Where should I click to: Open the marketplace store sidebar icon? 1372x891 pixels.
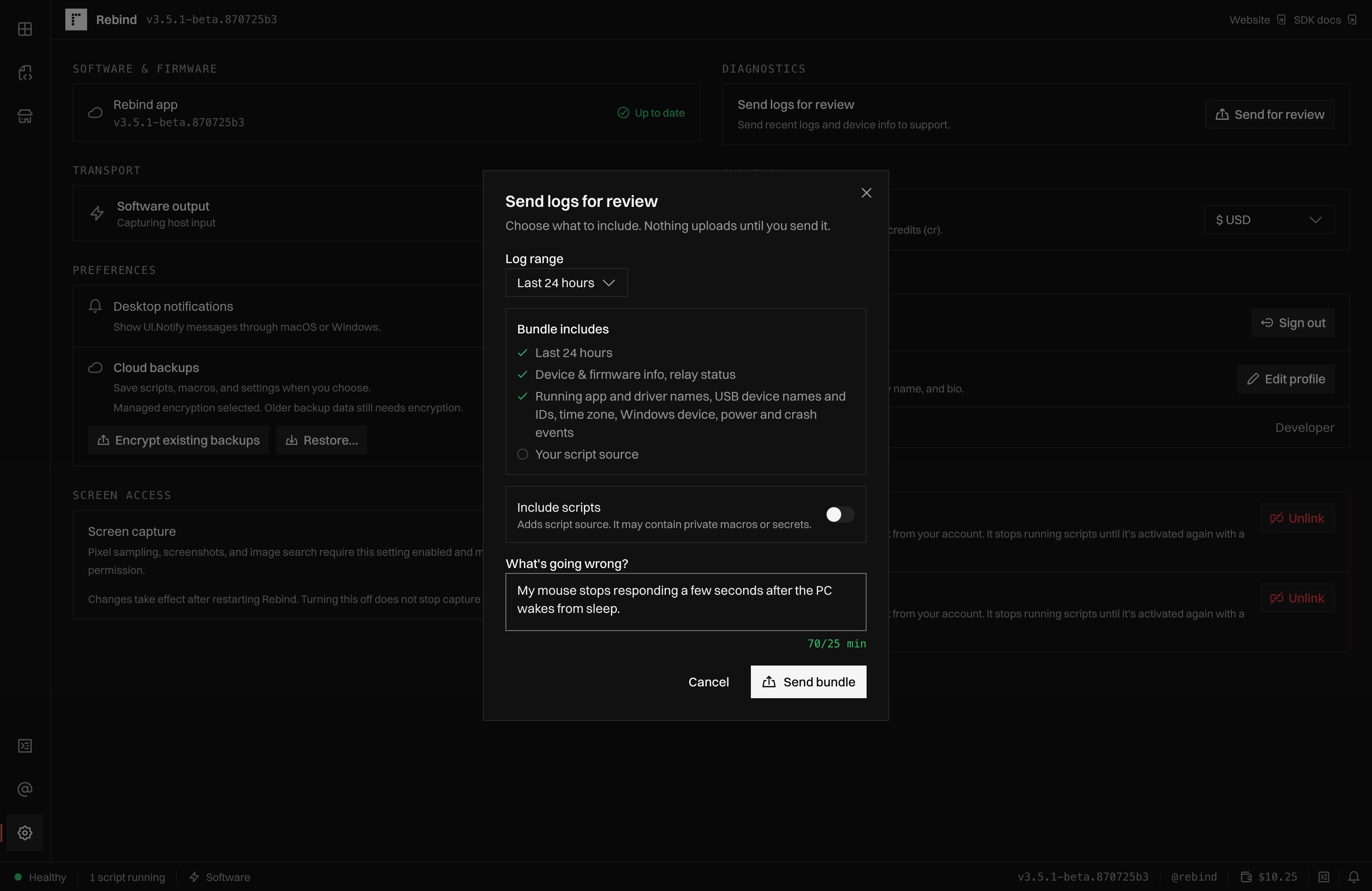tap(25, 117)
